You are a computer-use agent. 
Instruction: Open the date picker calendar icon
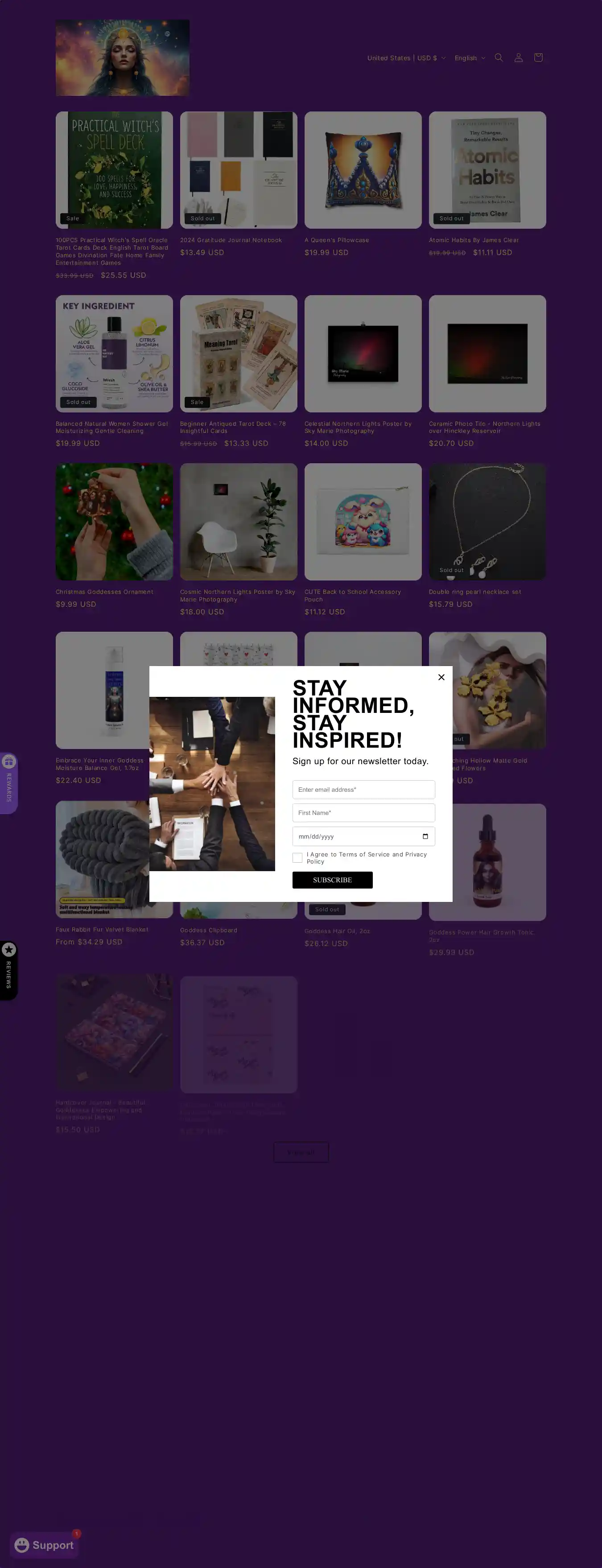pyautogui.click(x=425, y=836)
